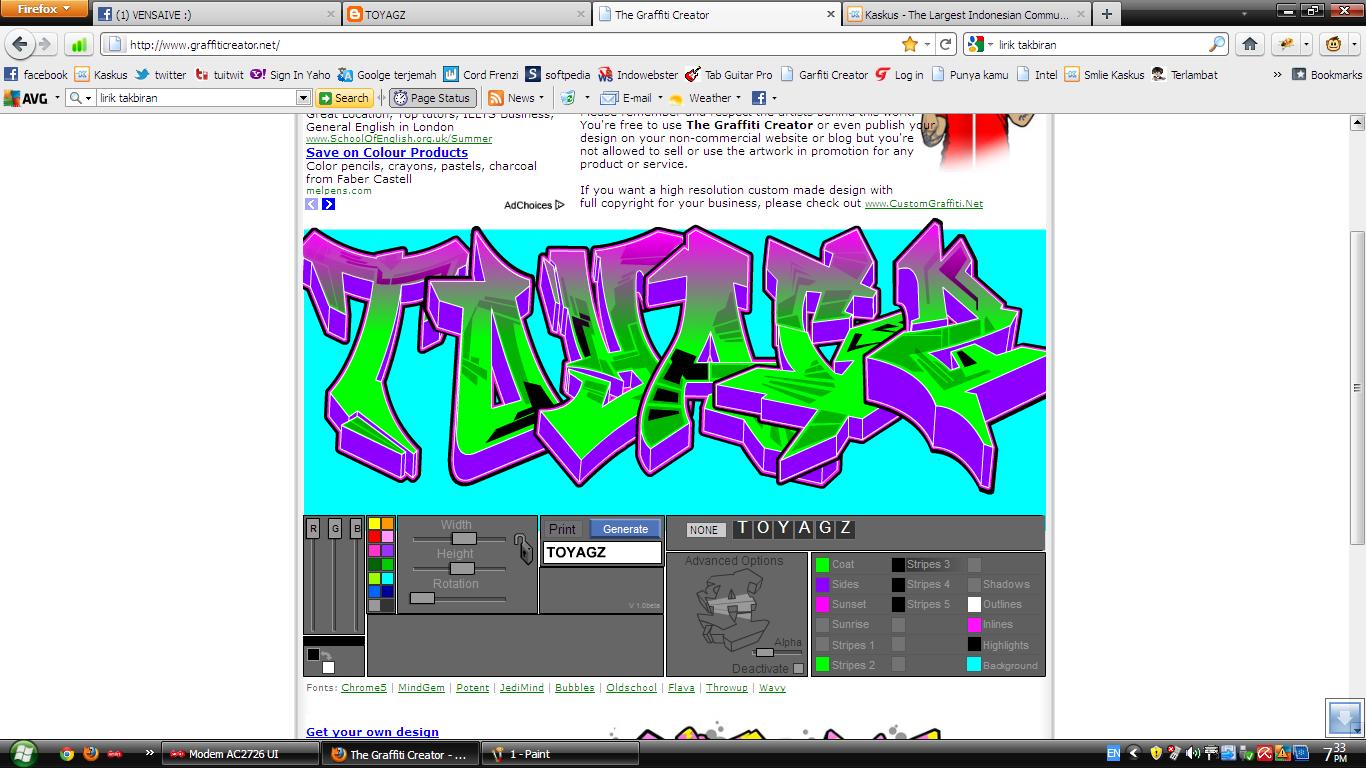Click the Firefox home icon
Image resolution: width=1366 pixels, height=768 pixels.
1250,44
